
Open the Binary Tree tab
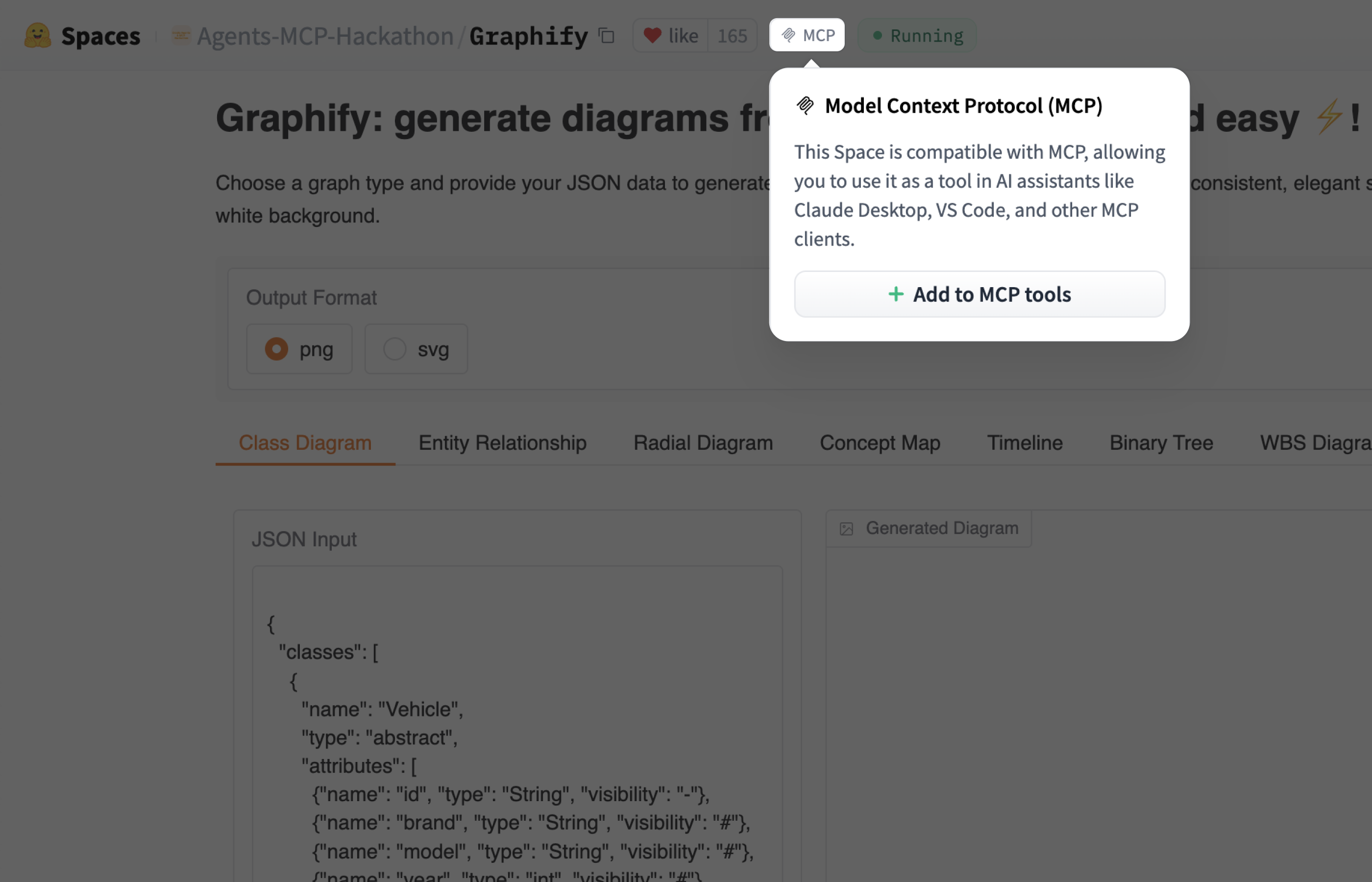pos(1161,443)
